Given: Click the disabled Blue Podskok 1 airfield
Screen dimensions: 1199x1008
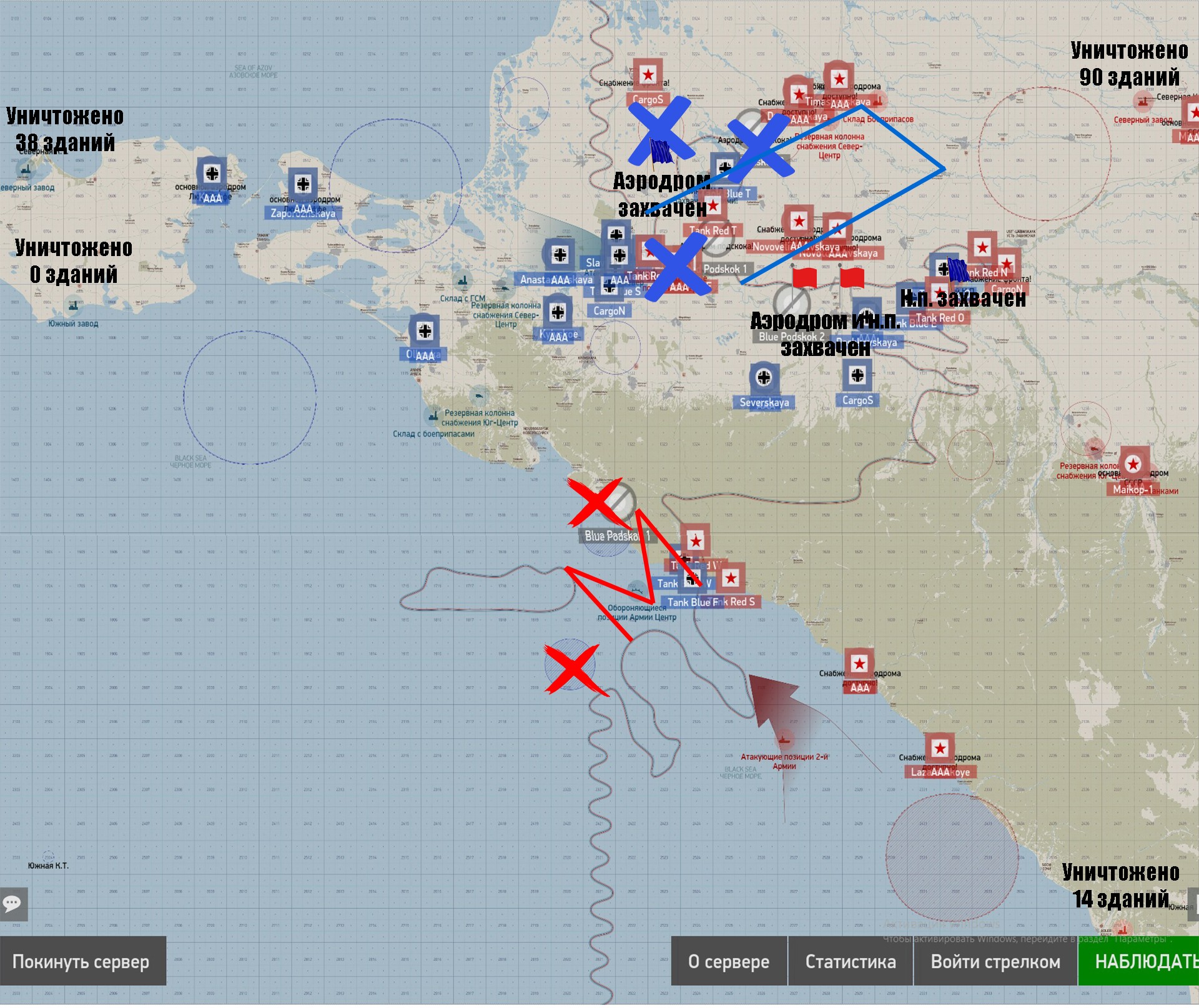Looking at the screenshot, I should tap(620, 502).
